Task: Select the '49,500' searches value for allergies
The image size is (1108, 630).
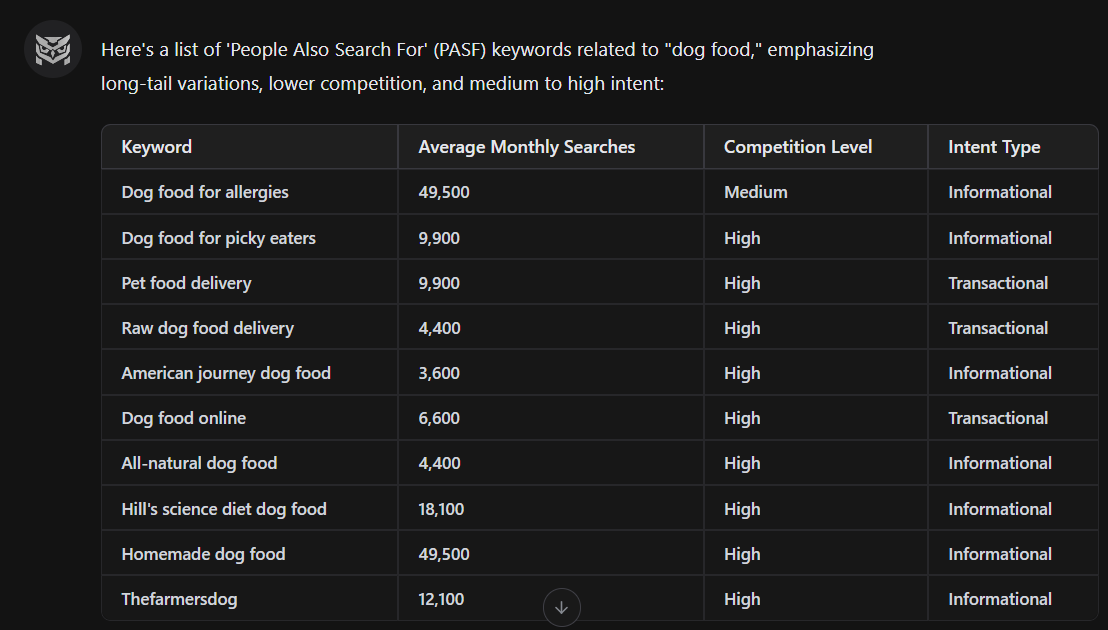Action: click(x=443, y=191)
